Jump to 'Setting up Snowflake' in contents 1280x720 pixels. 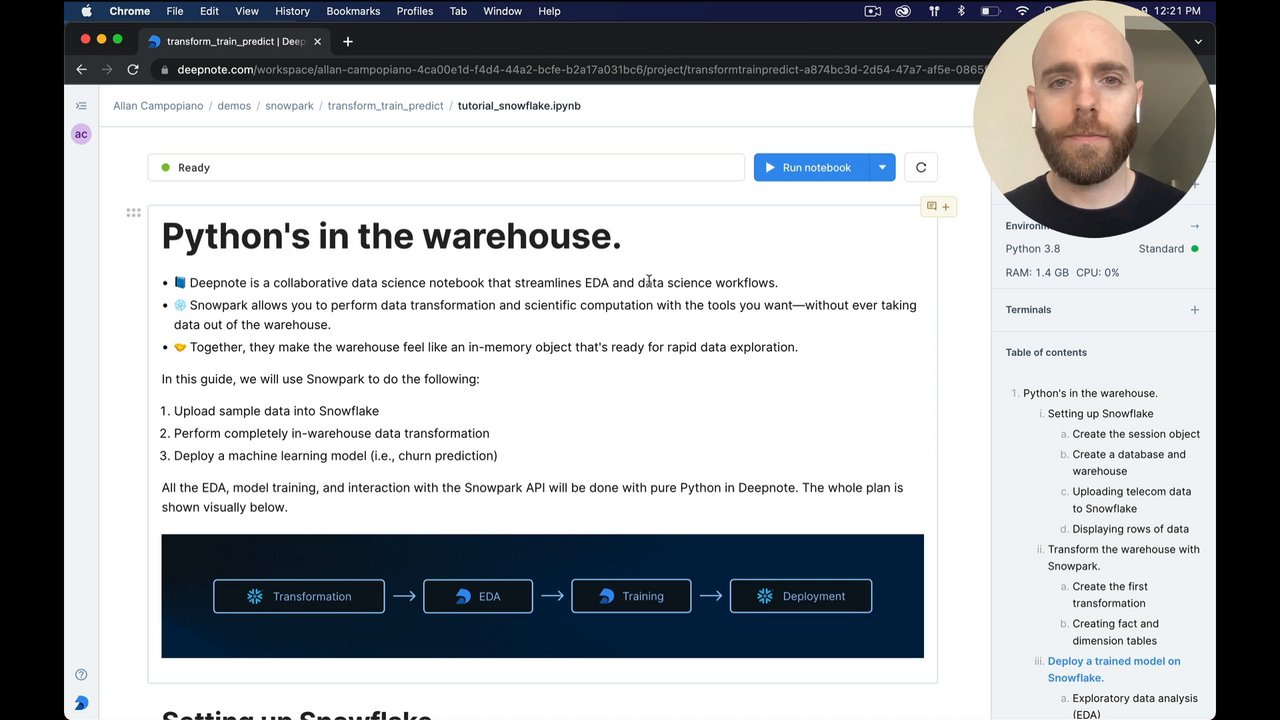point(1100,413)
